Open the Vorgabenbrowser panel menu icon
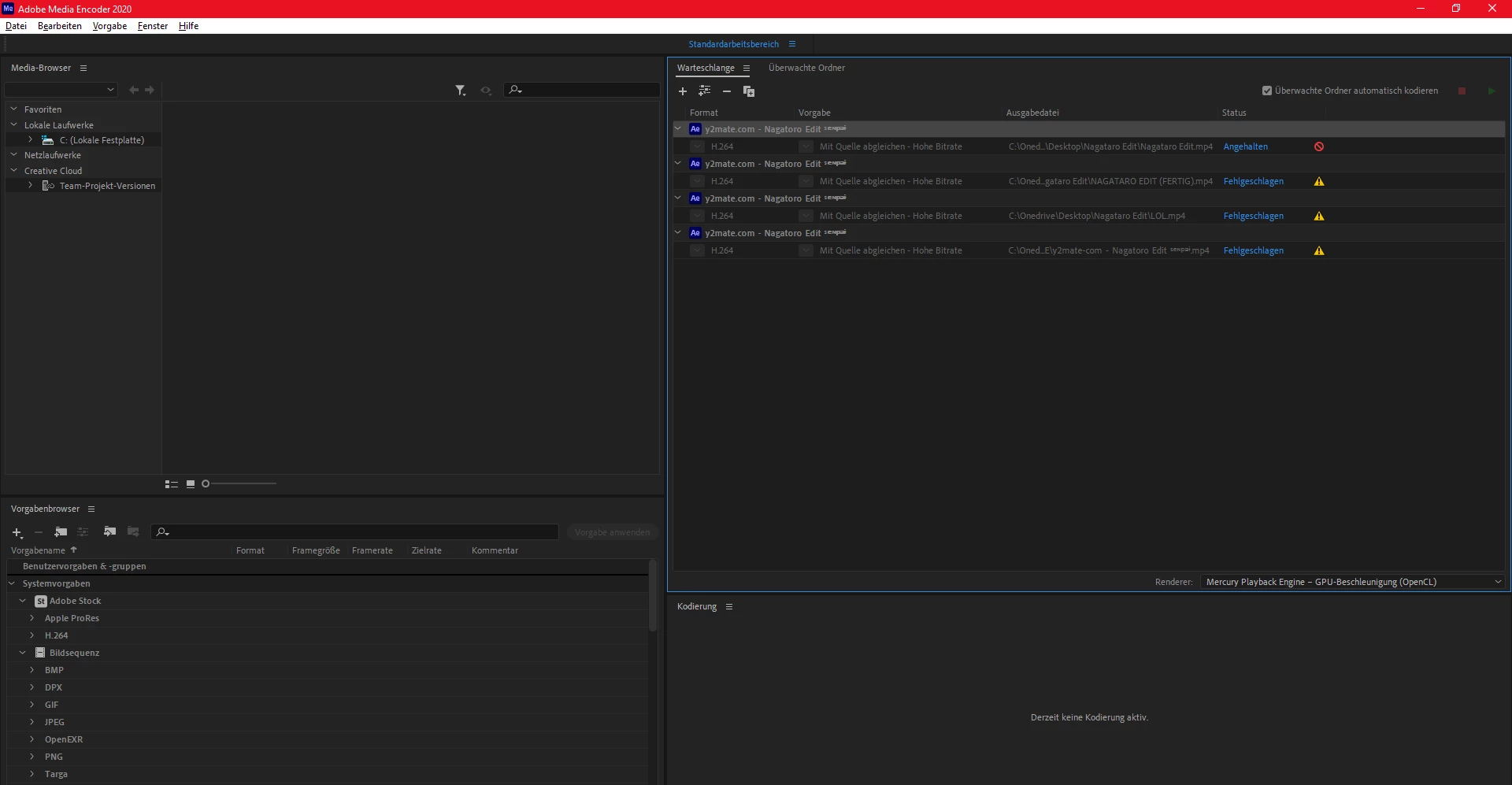Screen dimensions: 1512x785 (x=91, y=509)
